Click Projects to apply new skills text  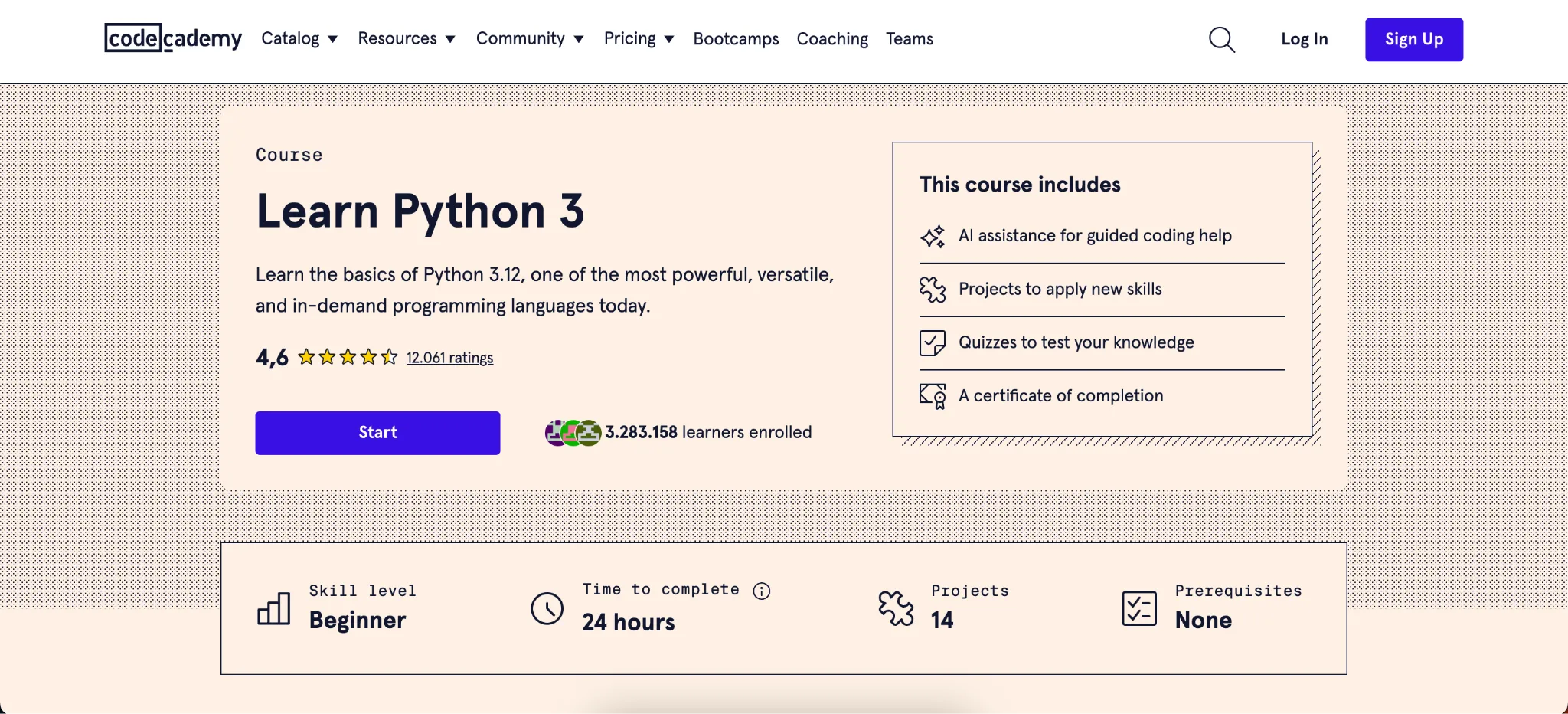1060,289
